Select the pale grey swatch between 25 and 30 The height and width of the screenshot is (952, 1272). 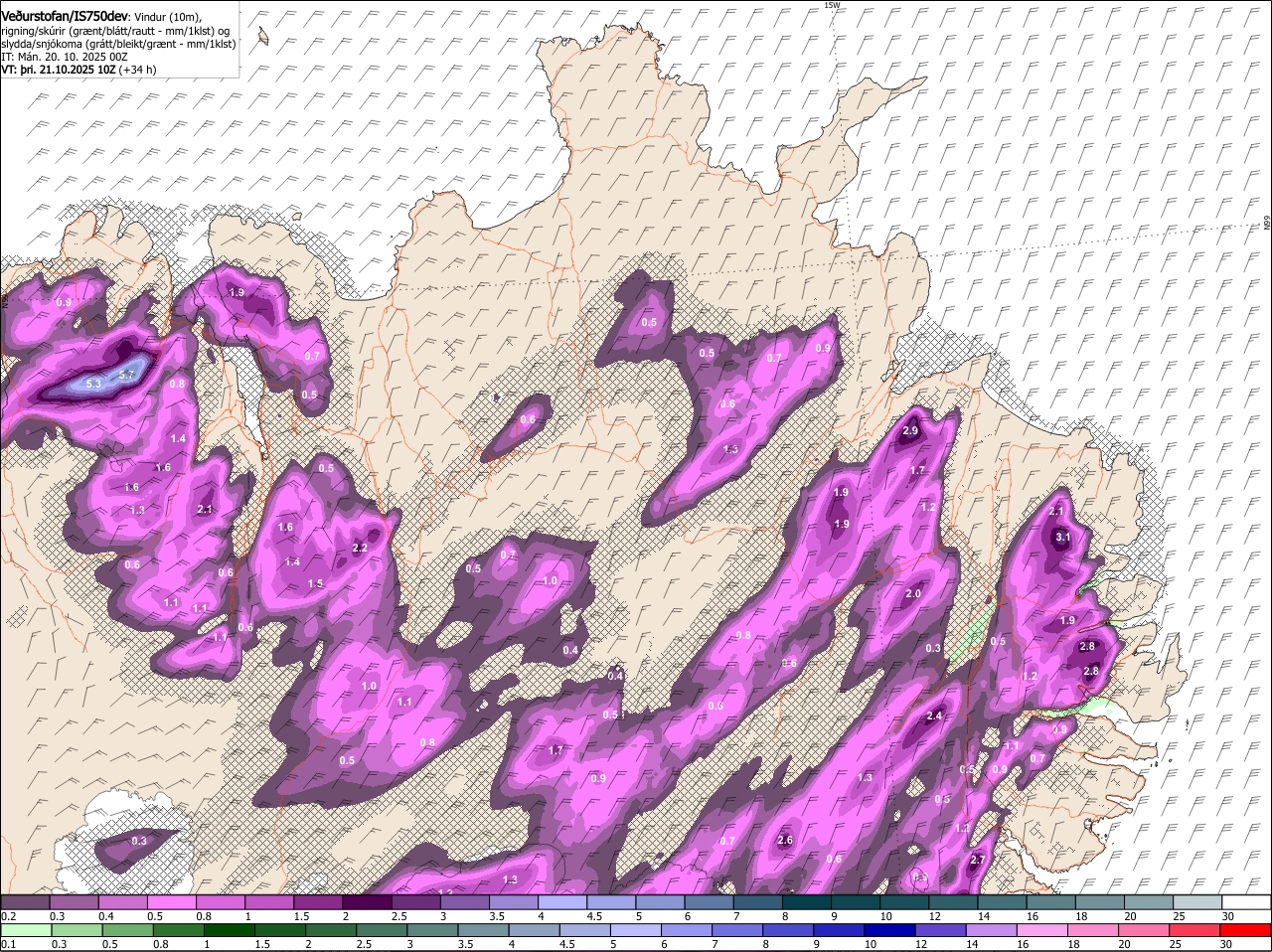click(x=1199, y=901)
